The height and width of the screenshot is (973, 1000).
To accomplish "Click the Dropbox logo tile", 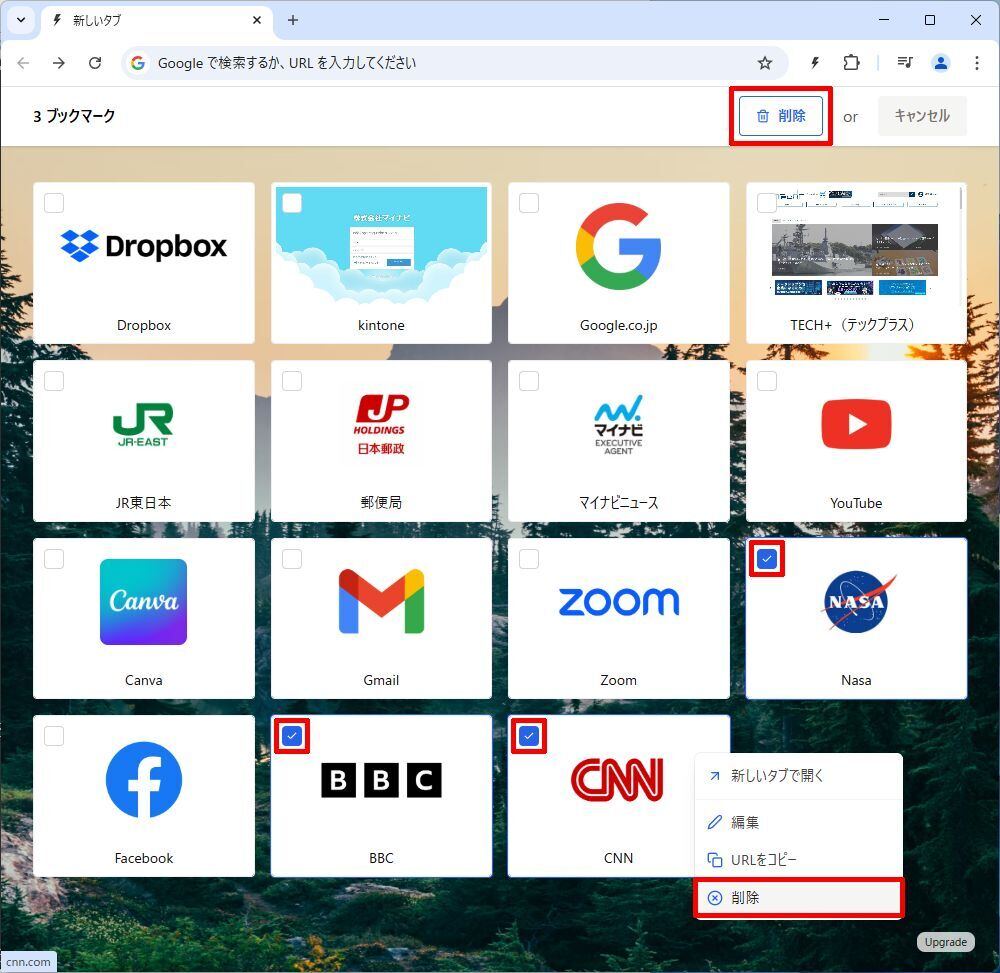I will pyautogui.click(x=143, y=246).
